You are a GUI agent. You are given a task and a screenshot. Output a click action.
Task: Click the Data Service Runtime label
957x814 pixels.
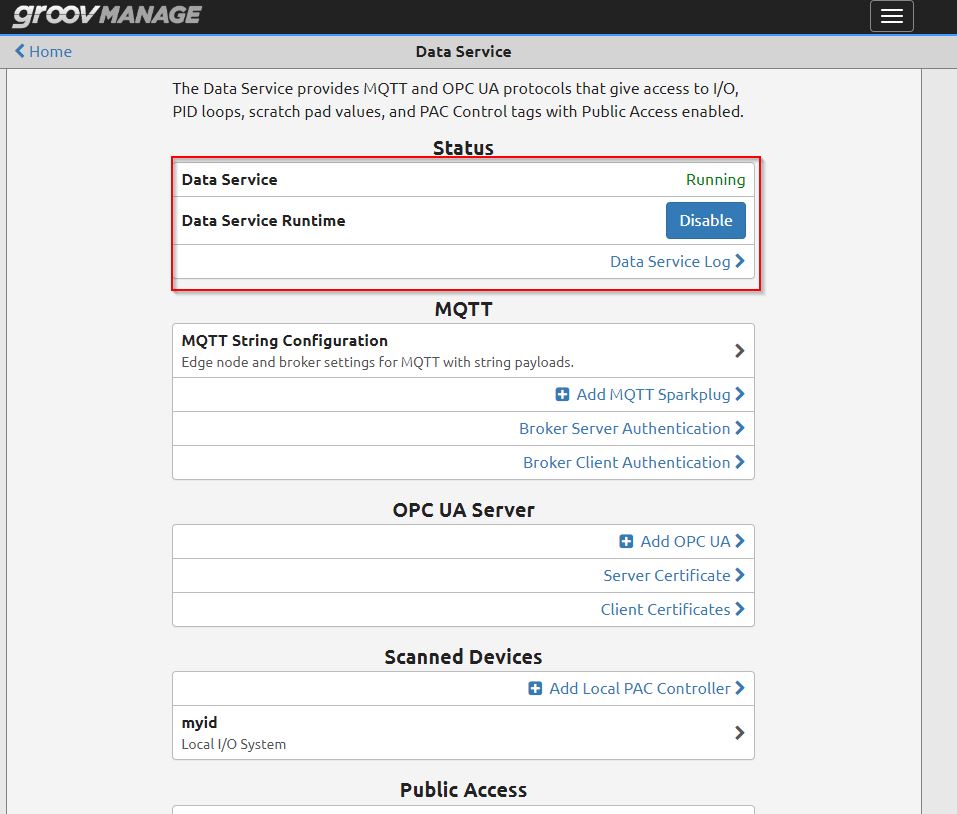pos(264,221)
